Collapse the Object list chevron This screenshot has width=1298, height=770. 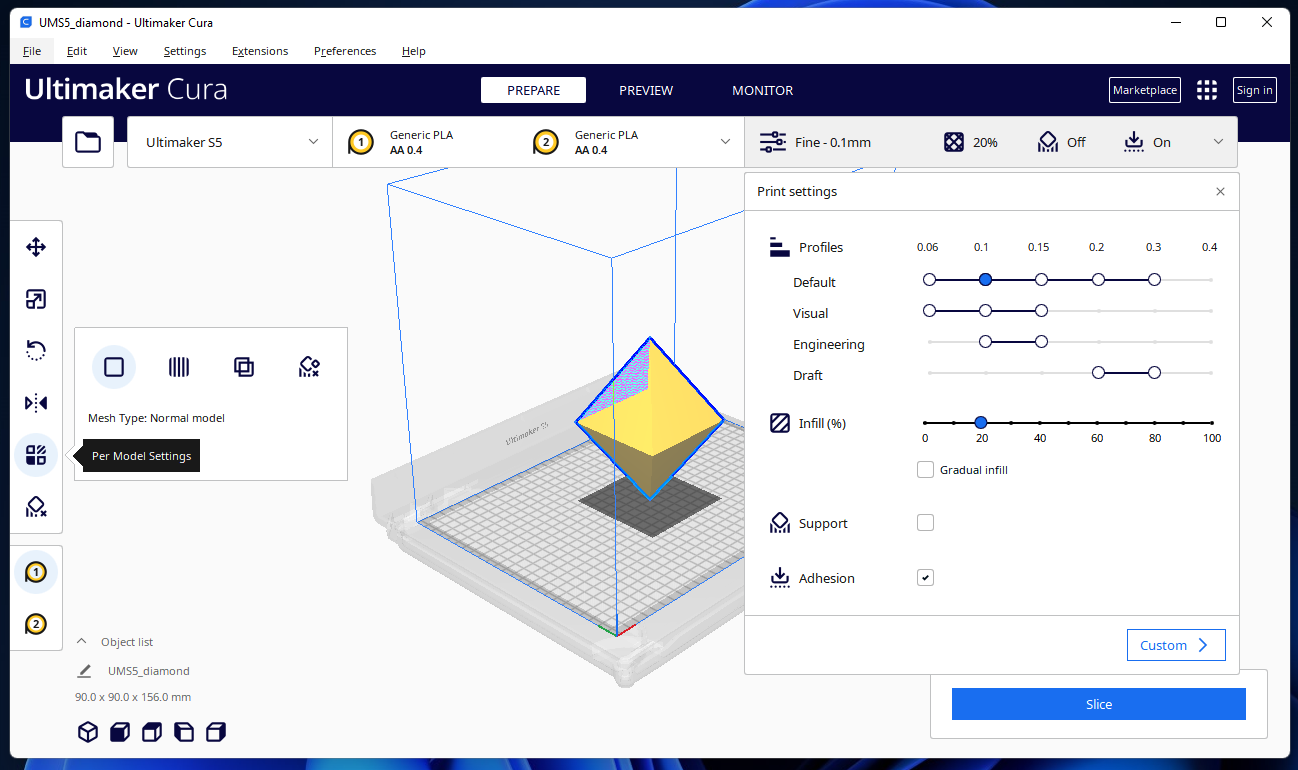click(82, 642)
